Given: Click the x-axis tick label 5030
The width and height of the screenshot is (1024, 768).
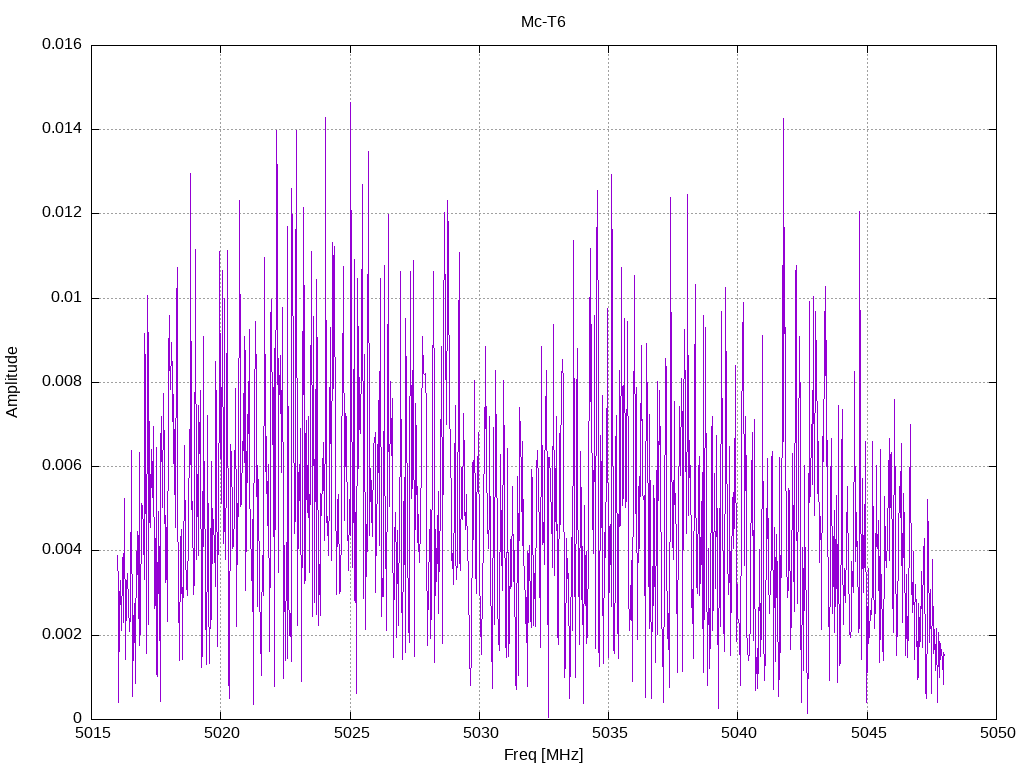Looking at the screenshot, I should click(x=480, y=733).
